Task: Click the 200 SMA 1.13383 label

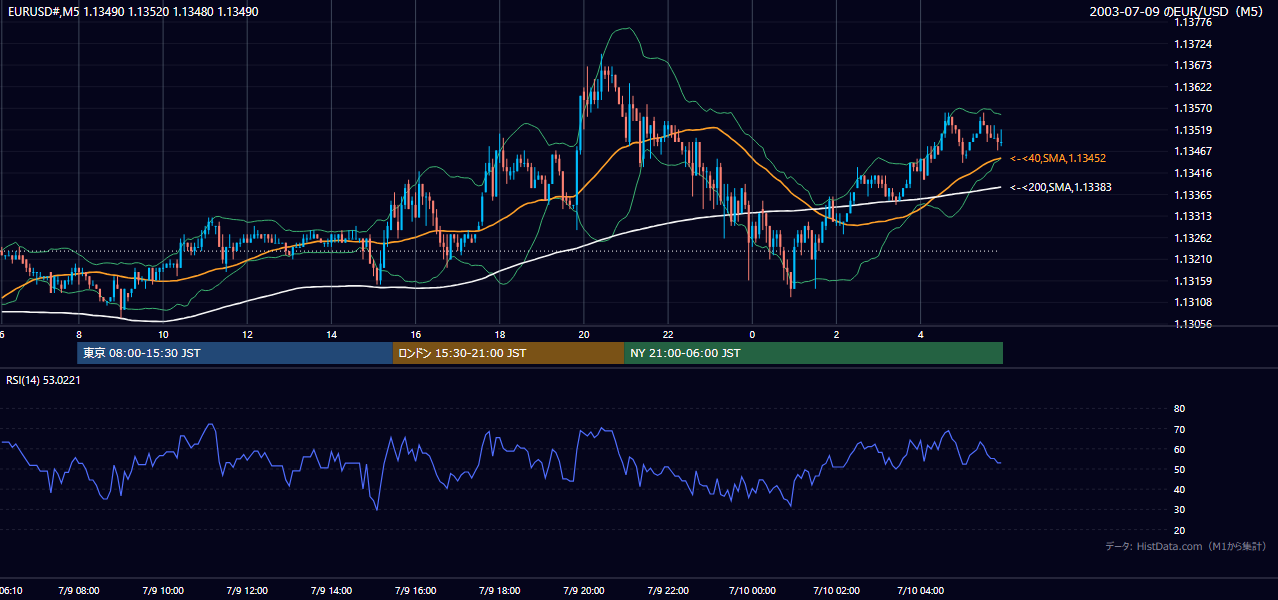Action: 1061,187
